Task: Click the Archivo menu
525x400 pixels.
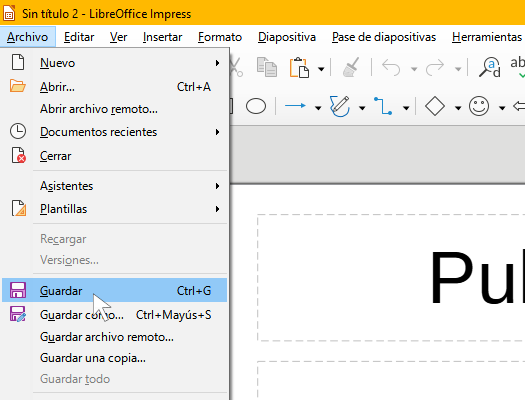Action: tap(28, 37)
